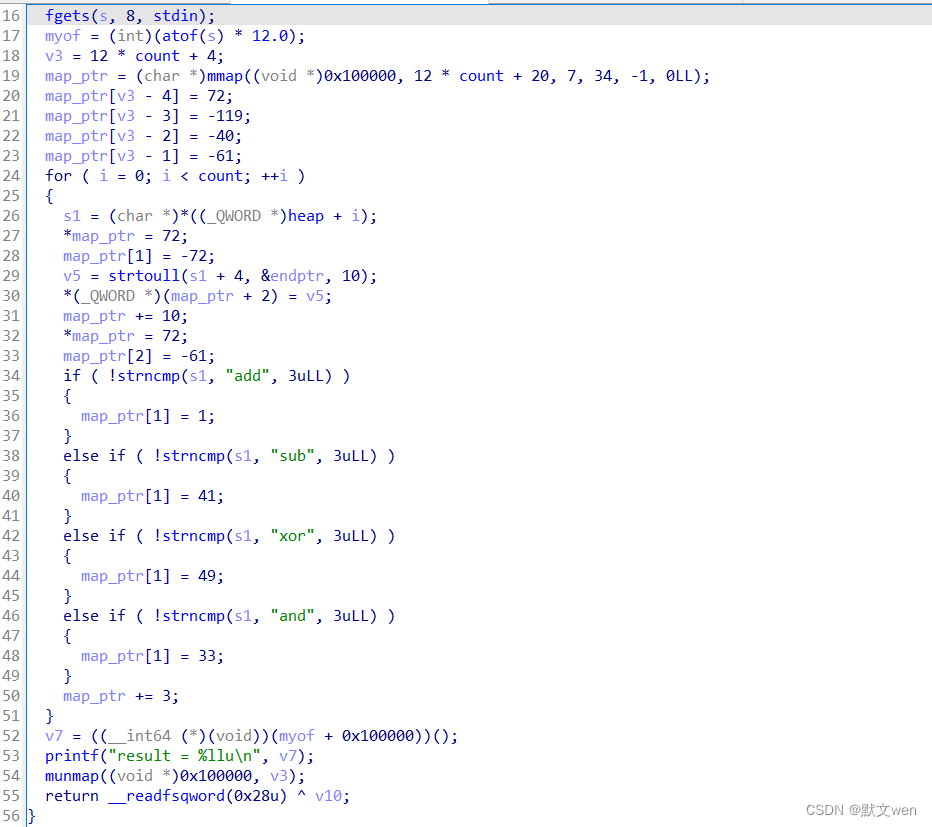The width and height of the screenshot is (932, 827).
Task: Click the string literal "xor"
Action: (291, 535)
